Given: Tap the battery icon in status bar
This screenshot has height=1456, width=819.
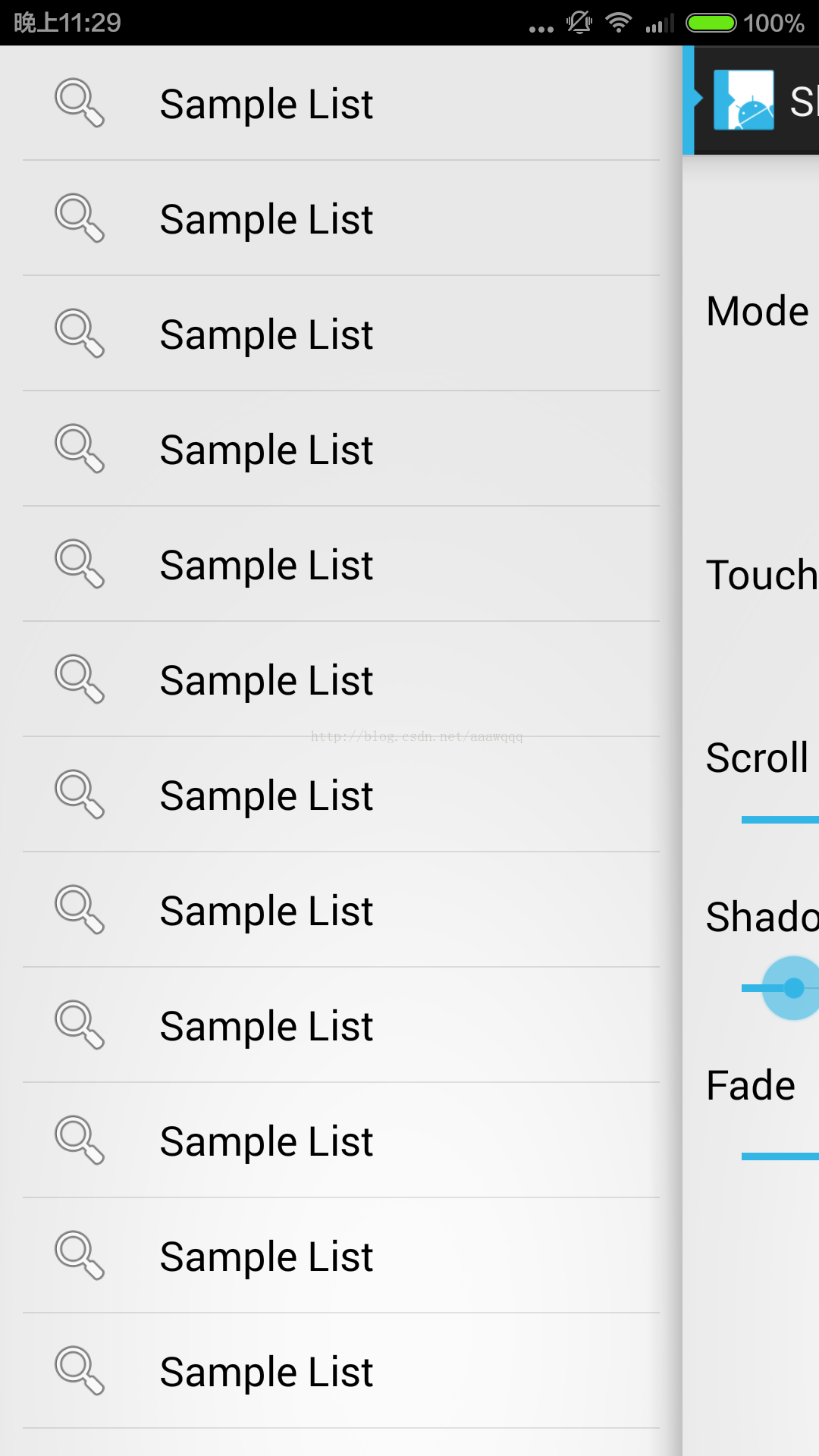Looking at the screenshot, I should tap(711, 23).
